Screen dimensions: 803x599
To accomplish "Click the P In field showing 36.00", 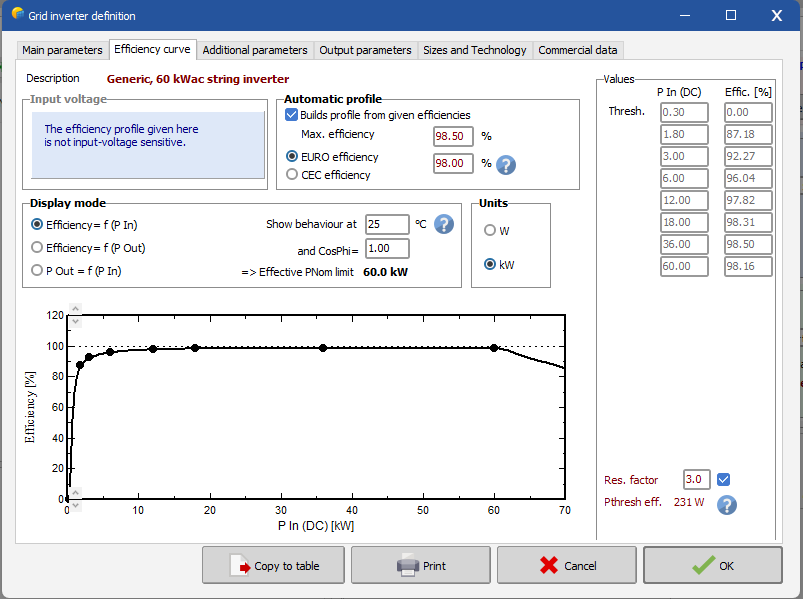I will [684, 244].
